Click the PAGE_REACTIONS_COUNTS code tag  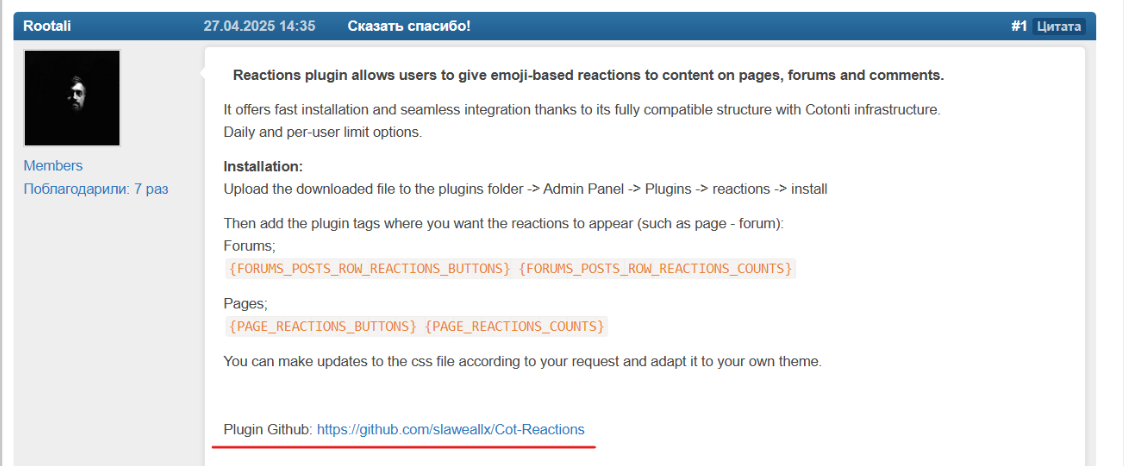(515, 326)
